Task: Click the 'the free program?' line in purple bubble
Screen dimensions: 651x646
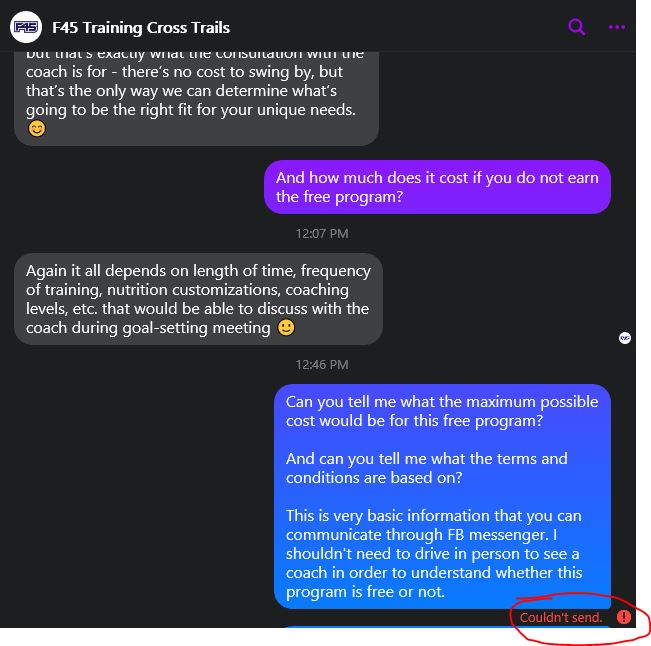Action: click(x=339, y=197)
